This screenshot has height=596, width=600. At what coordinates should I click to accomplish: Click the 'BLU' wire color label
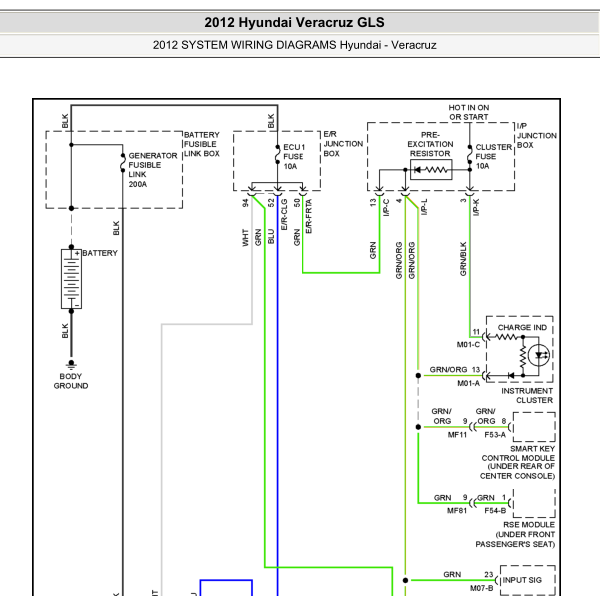(x=271, y=236)
